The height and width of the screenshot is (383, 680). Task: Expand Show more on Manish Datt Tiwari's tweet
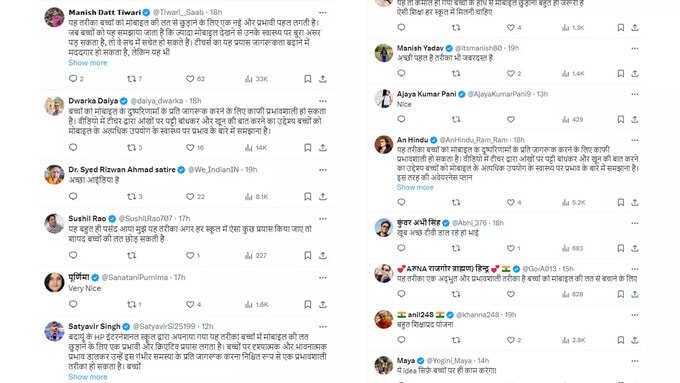click(88, 63)
